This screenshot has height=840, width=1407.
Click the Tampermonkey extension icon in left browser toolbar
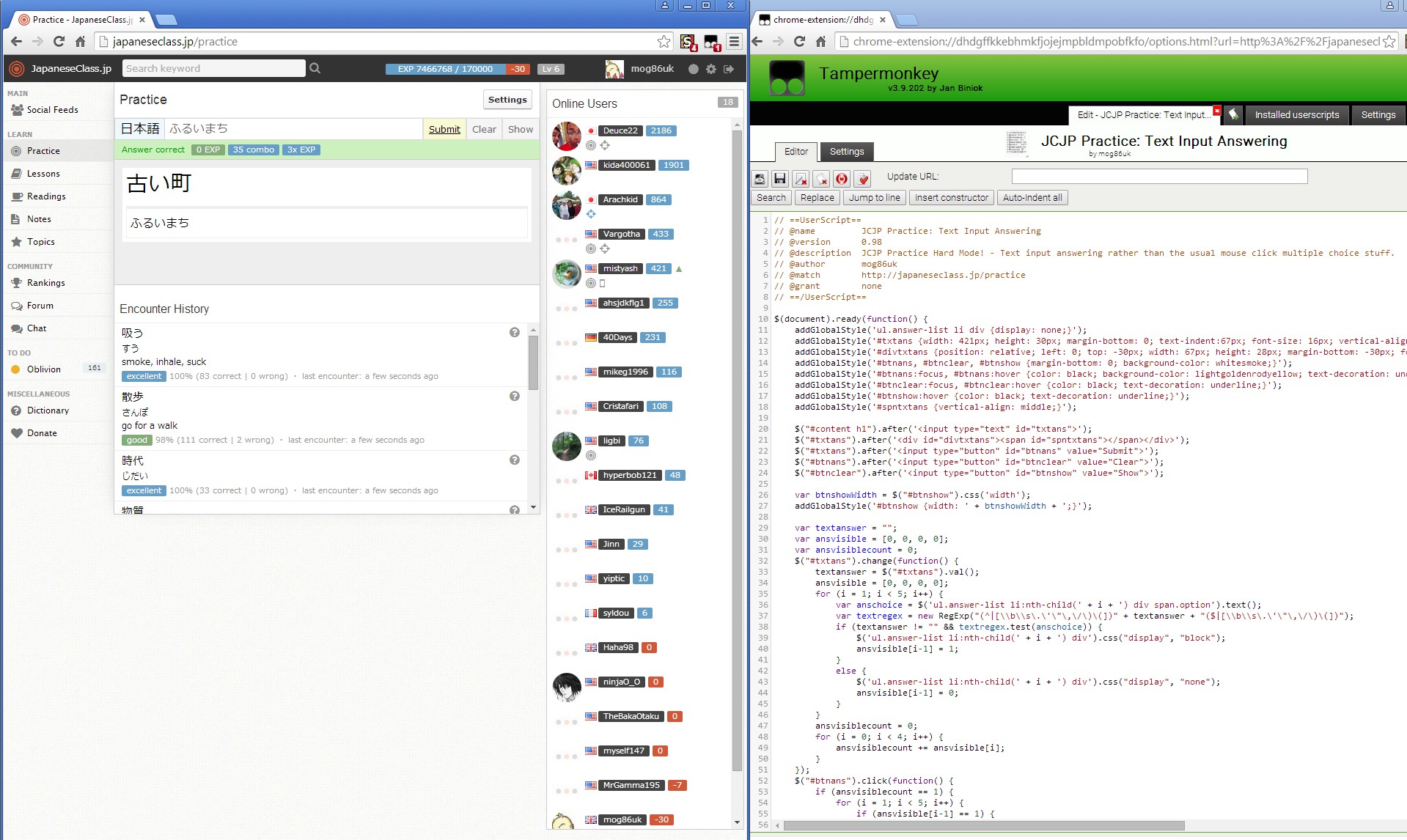tap(711, 43)
